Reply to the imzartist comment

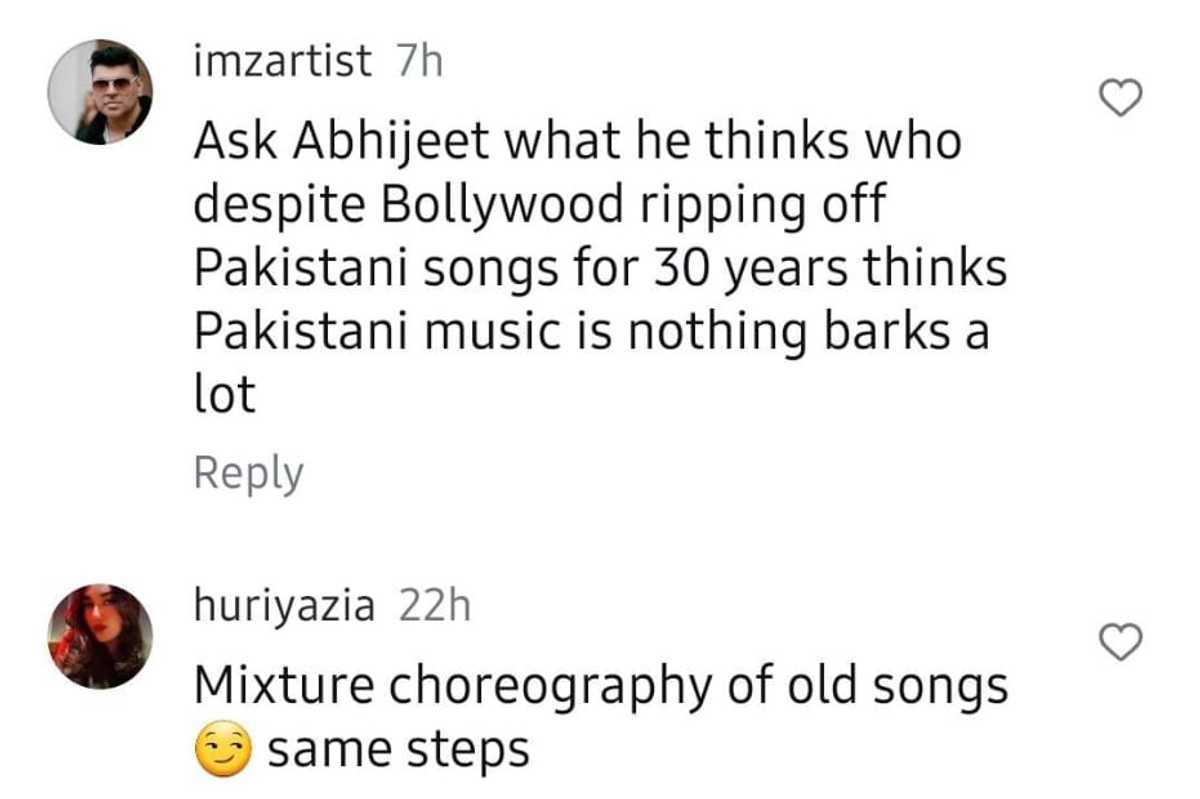[x=248, y=473]
